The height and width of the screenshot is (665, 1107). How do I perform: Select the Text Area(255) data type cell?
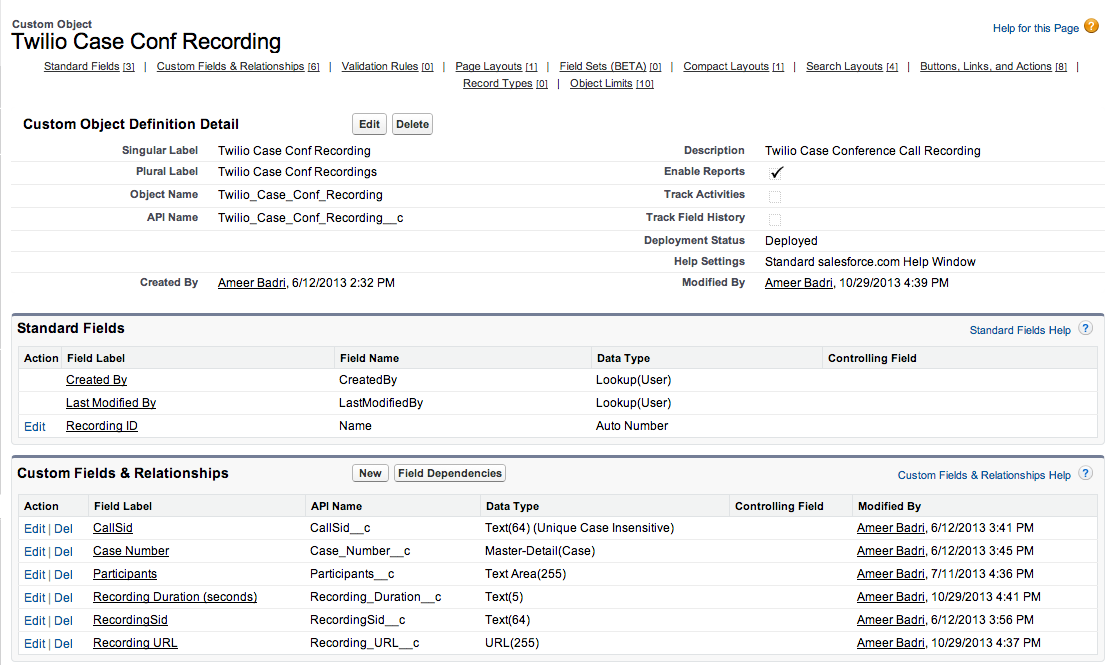[x=525, y=574]
